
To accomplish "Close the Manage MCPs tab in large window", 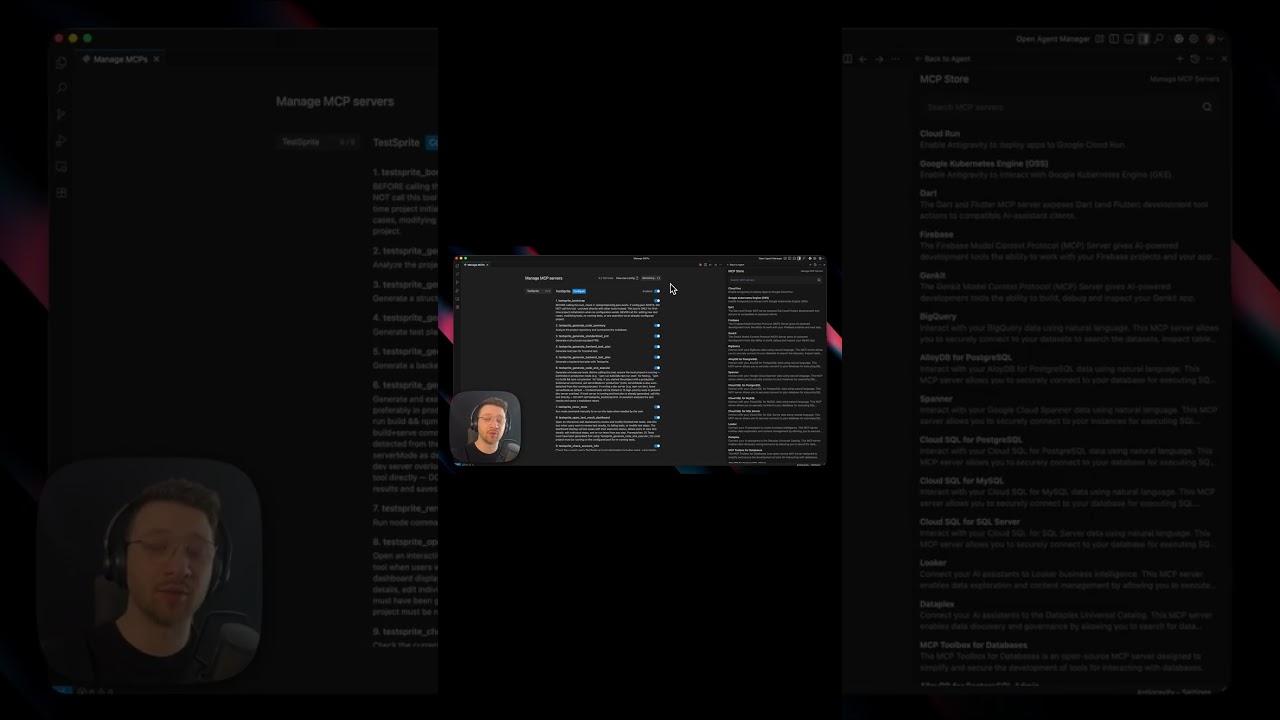I will tap(156, 59).
